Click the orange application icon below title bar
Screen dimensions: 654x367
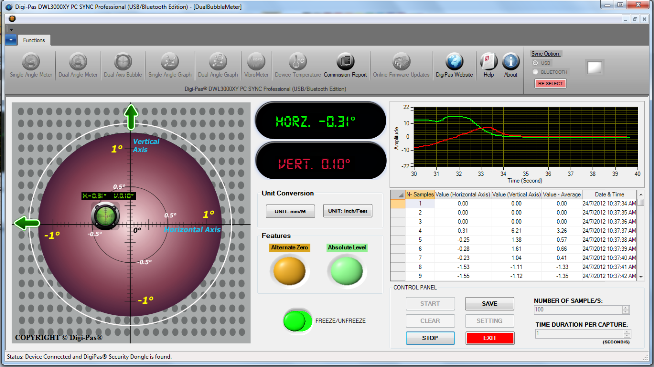pyautogui.click(x=12, y=19)
